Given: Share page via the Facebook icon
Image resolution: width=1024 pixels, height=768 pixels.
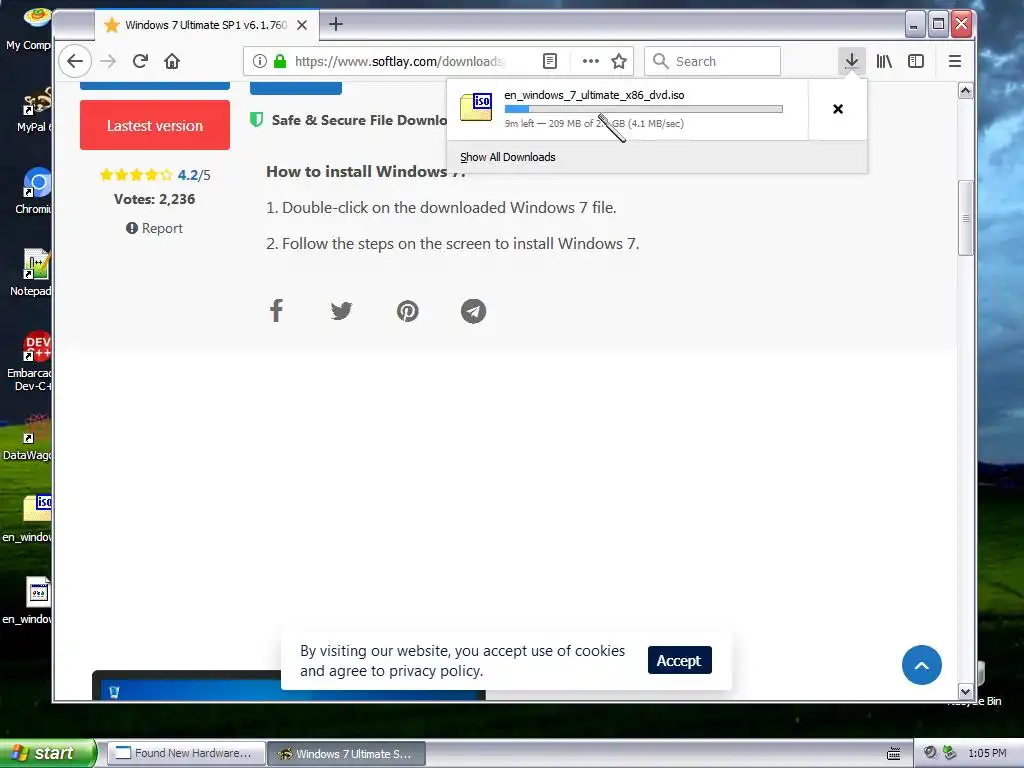Looking at the screenshot, I should (276, 311).
